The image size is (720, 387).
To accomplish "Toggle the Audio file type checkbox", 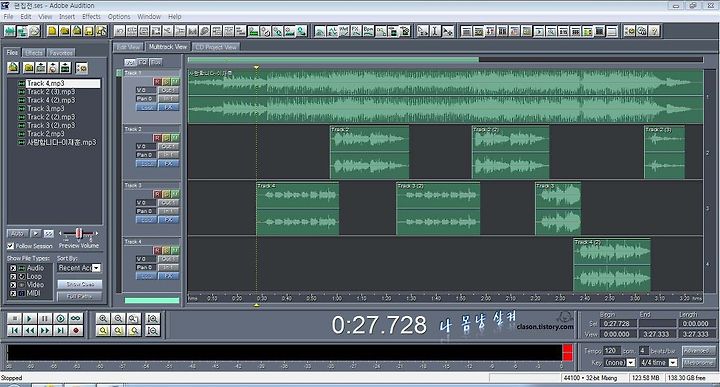I will pos(13,268).
